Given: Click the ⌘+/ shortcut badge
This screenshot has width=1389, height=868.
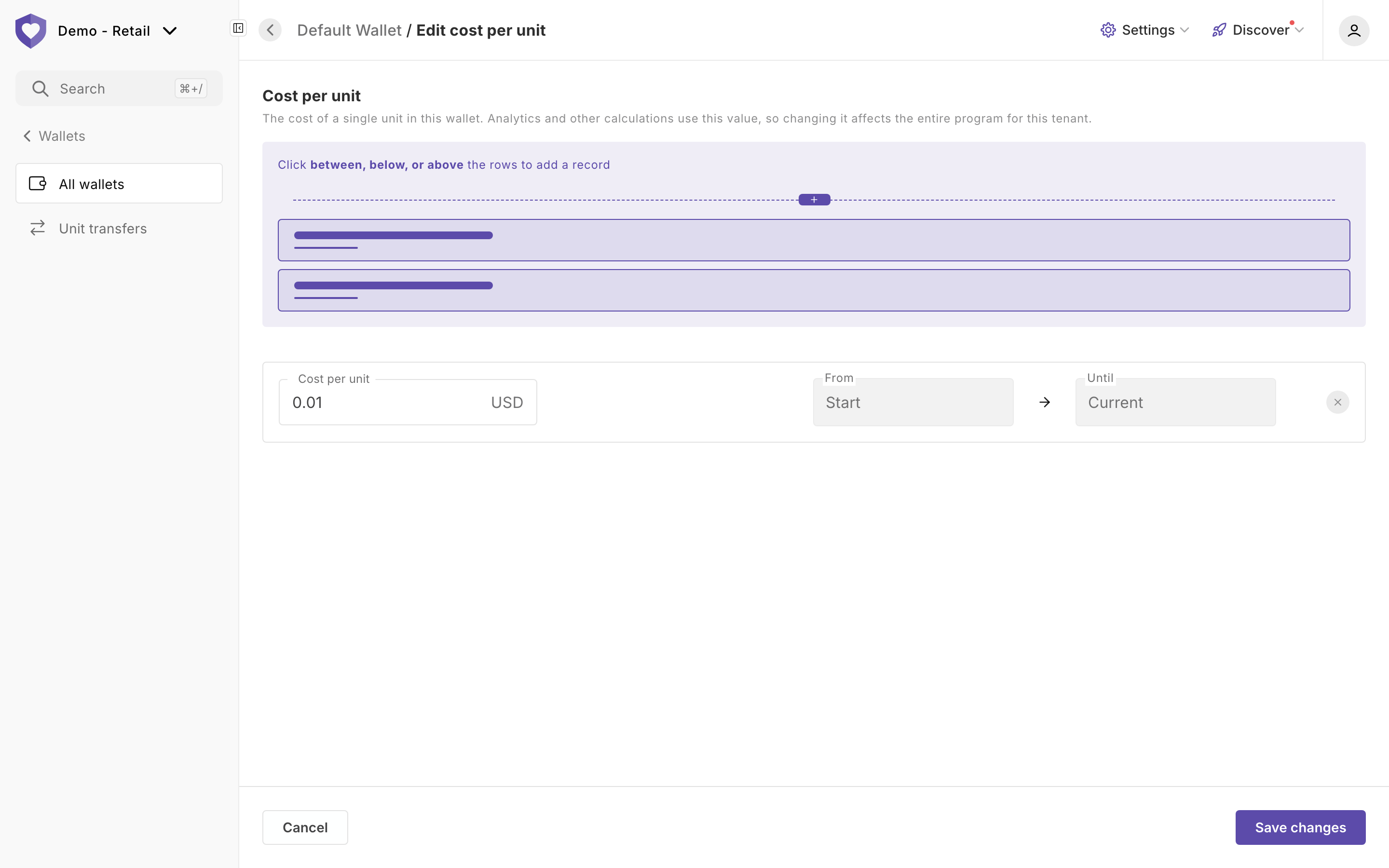Looking at the screenshot, I should pos(191,88).
